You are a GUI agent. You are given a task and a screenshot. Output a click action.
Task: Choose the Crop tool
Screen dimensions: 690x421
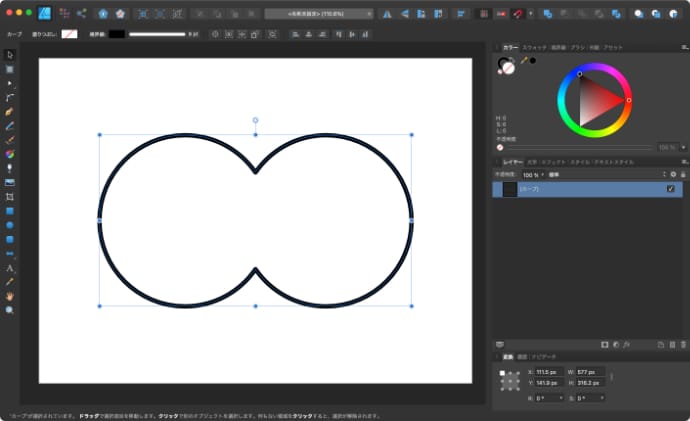point(10,197)
